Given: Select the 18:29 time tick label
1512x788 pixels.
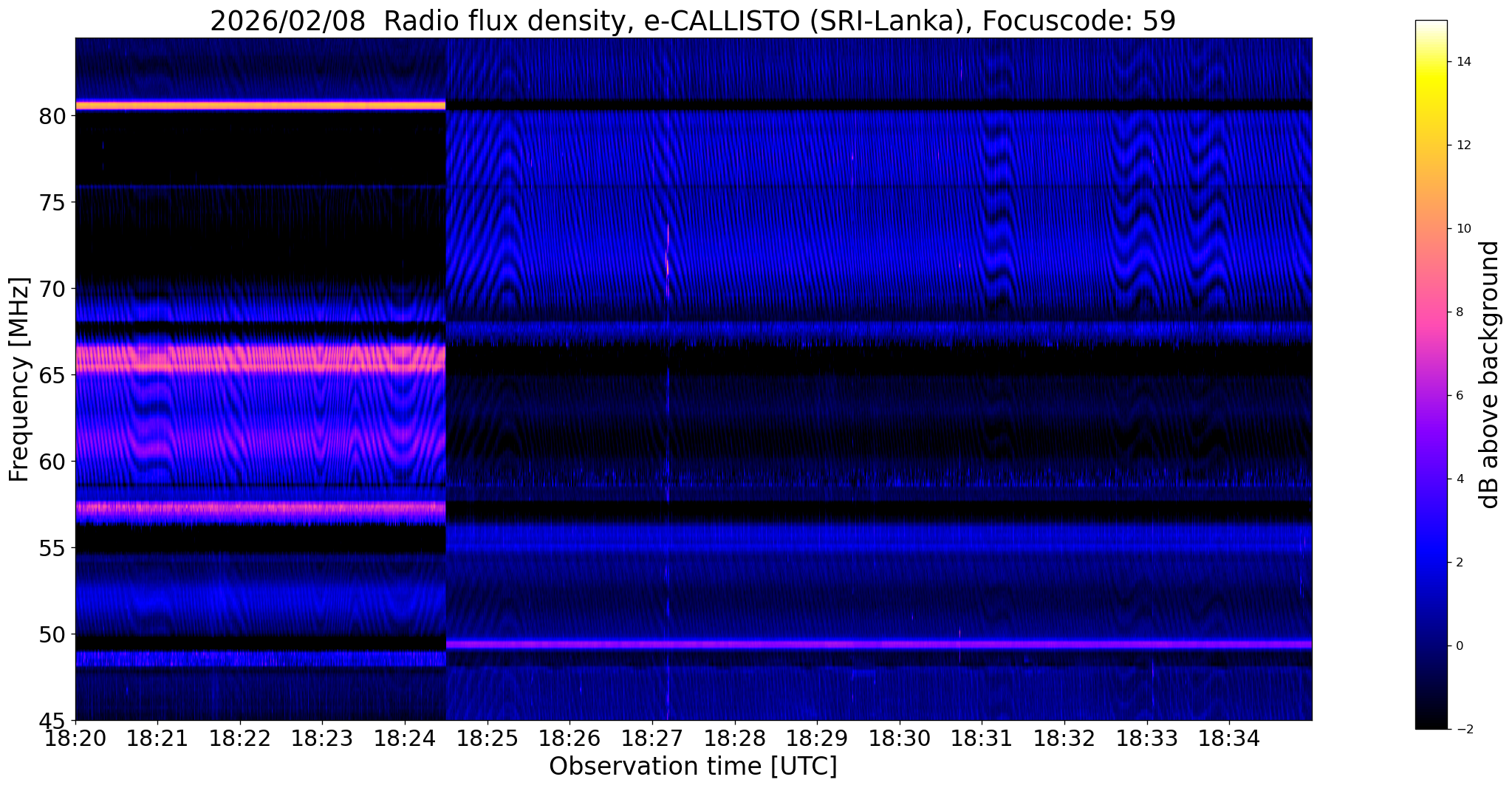Looking at the screenshot, I should [817, 739].
